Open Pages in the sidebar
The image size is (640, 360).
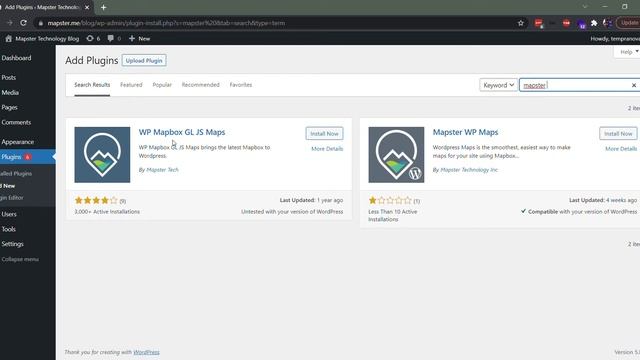point(9,107)
